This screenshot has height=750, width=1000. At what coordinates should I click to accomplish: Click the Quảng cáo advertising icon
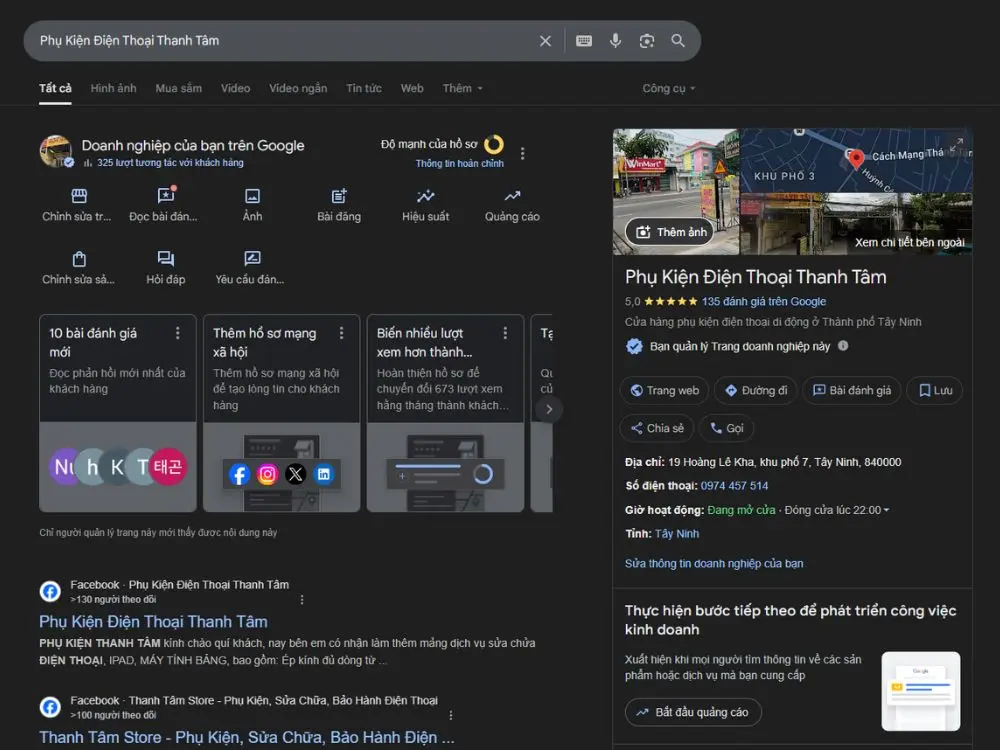click(x=512, y=197)
